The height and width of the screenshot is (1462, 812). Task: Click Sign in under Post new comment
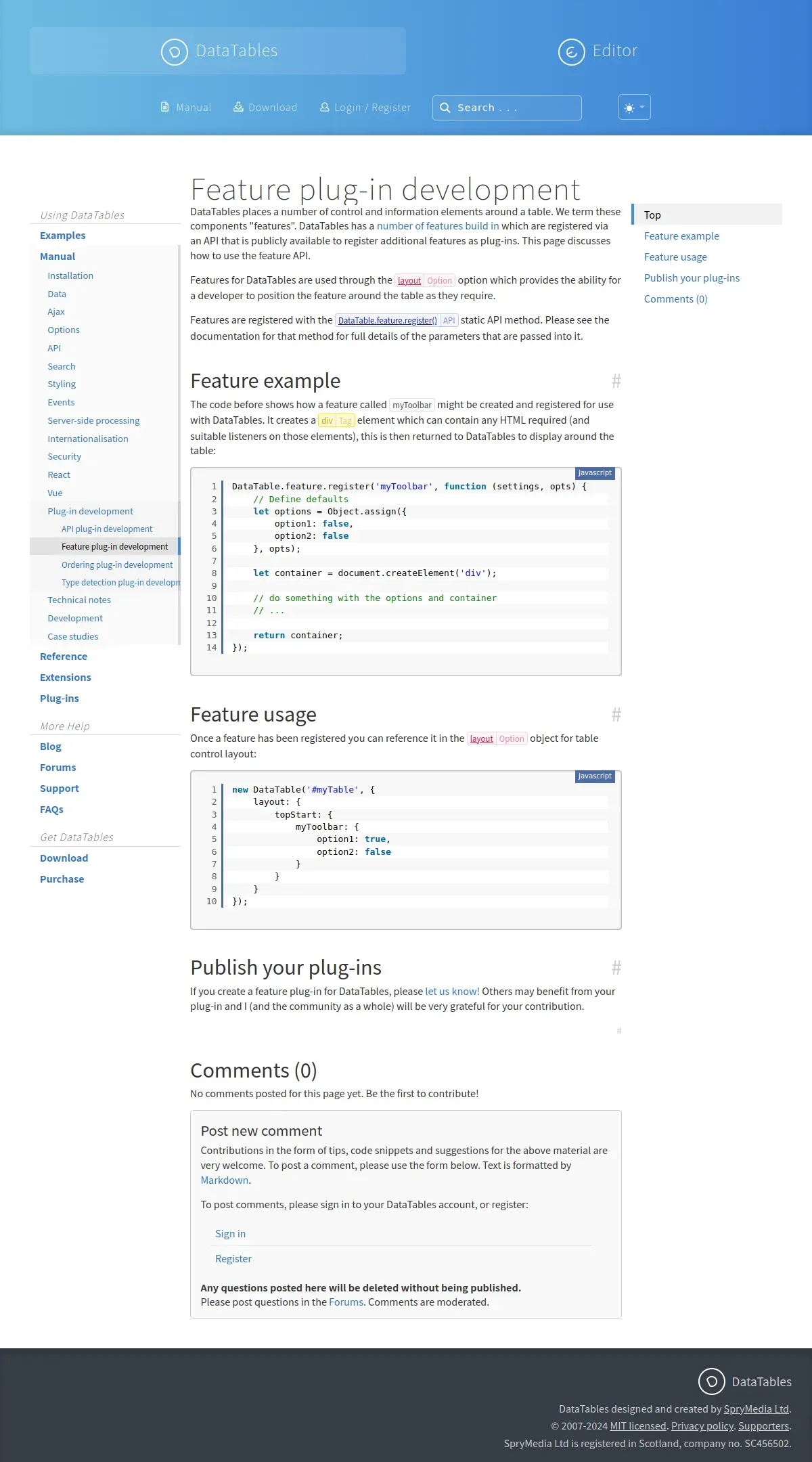[230, 1234]
